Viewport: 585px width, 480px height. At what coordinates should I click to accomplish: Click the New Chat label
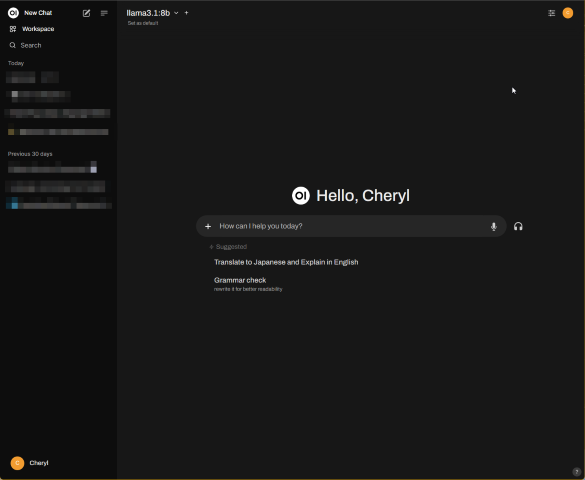pyautogui.click(x=38, y=13)
